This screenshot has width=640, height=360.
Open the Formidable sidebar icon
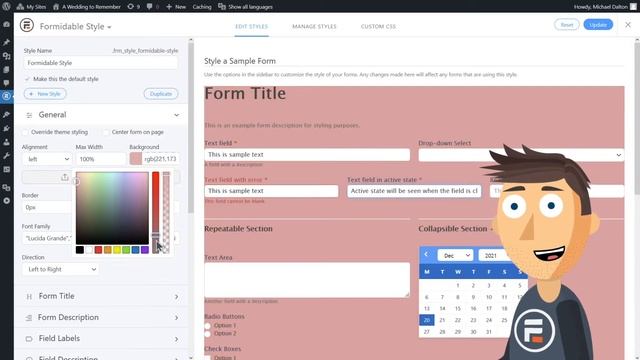[7, 96]
